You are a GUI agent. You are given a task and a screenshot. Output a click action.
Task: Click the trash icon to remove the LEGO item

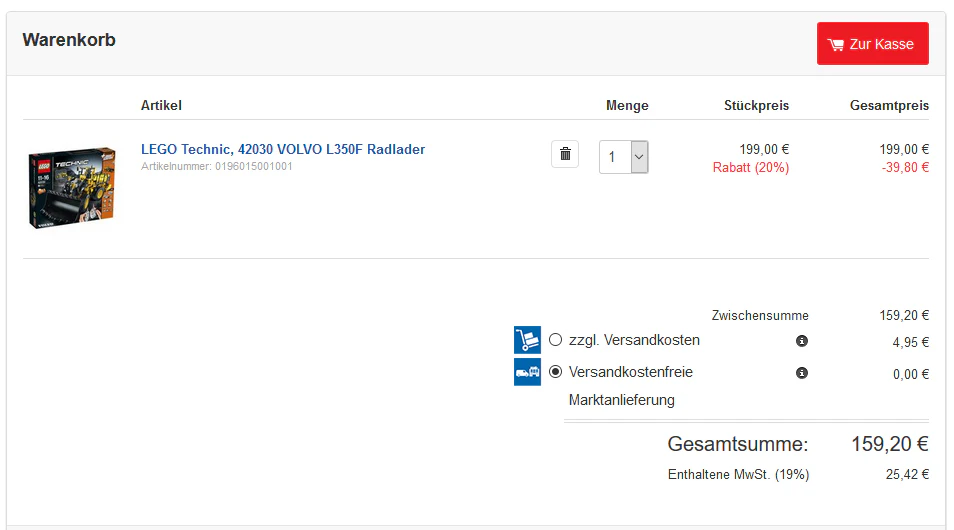(x=565, y=154)
